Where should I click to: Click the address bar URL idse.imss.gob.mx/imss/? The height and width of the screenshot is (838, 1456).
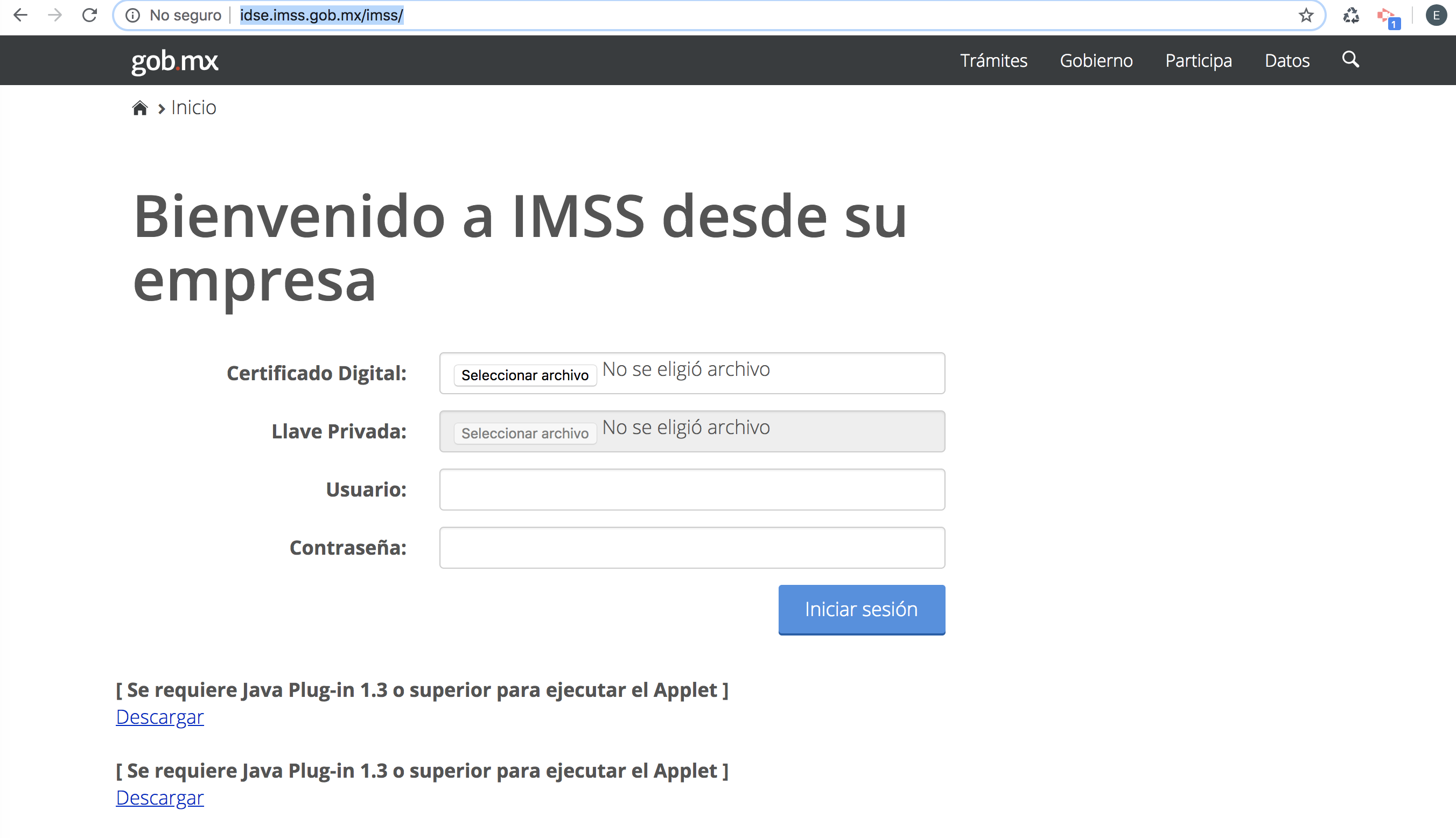coord(321,15)
